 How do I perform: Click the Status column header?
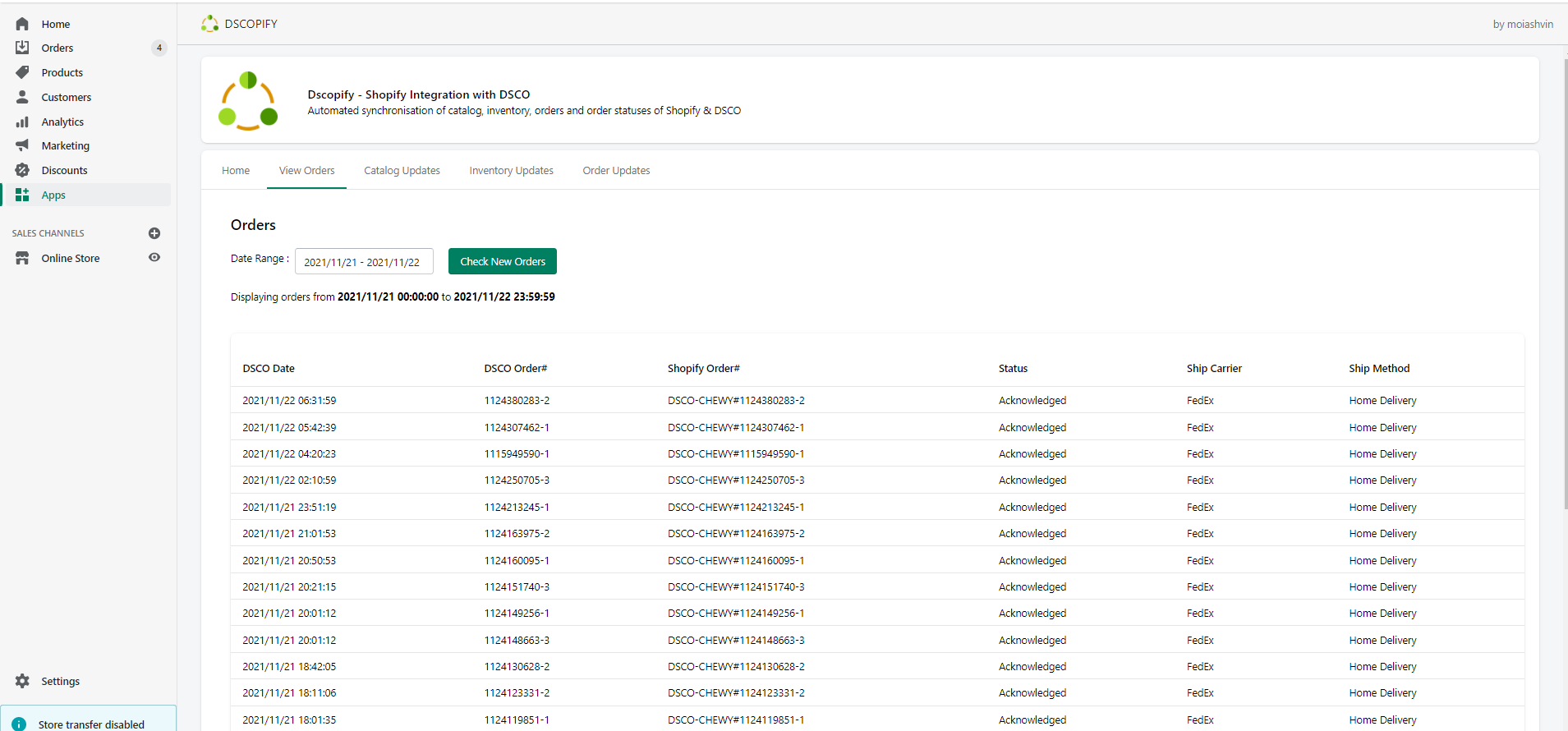click(x=1013, y=368)
